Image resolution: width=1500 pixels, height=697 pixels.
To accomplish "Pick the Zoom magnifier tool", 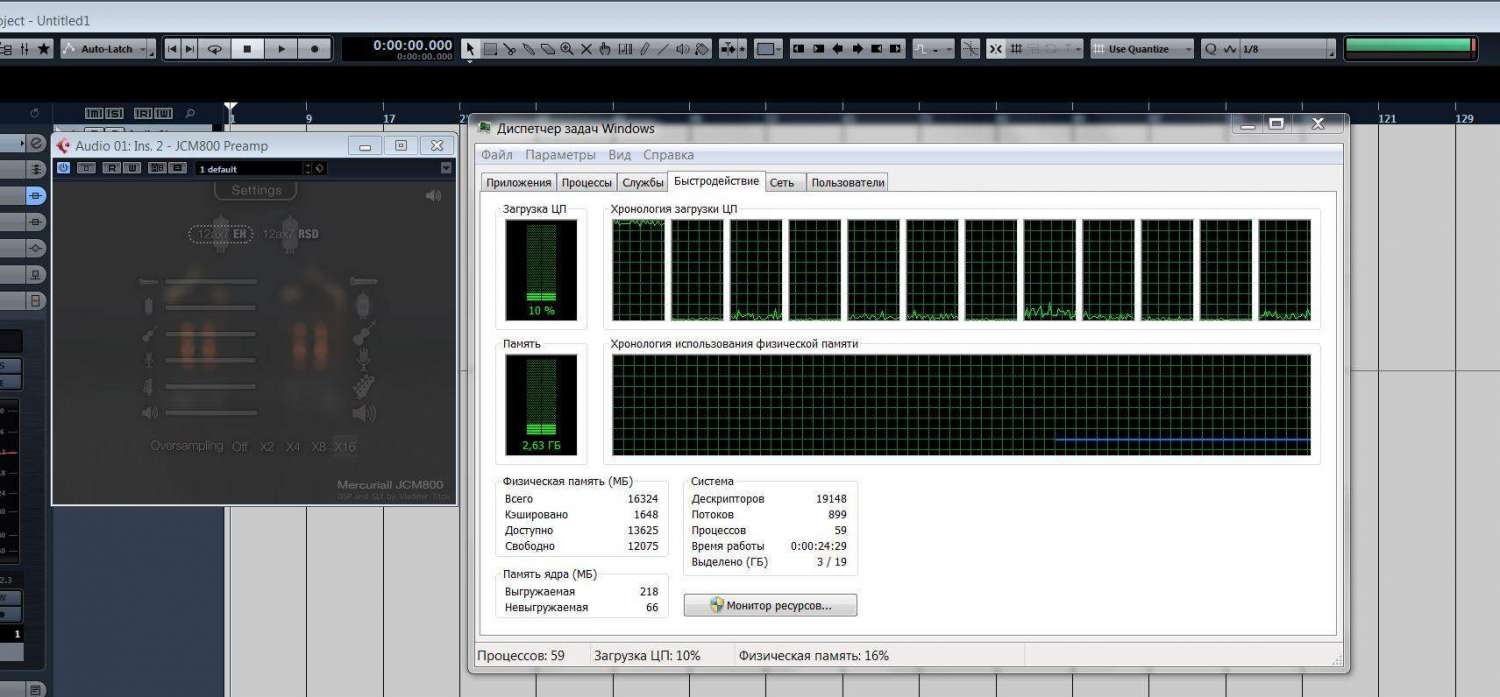I will [x=567, y=48].
